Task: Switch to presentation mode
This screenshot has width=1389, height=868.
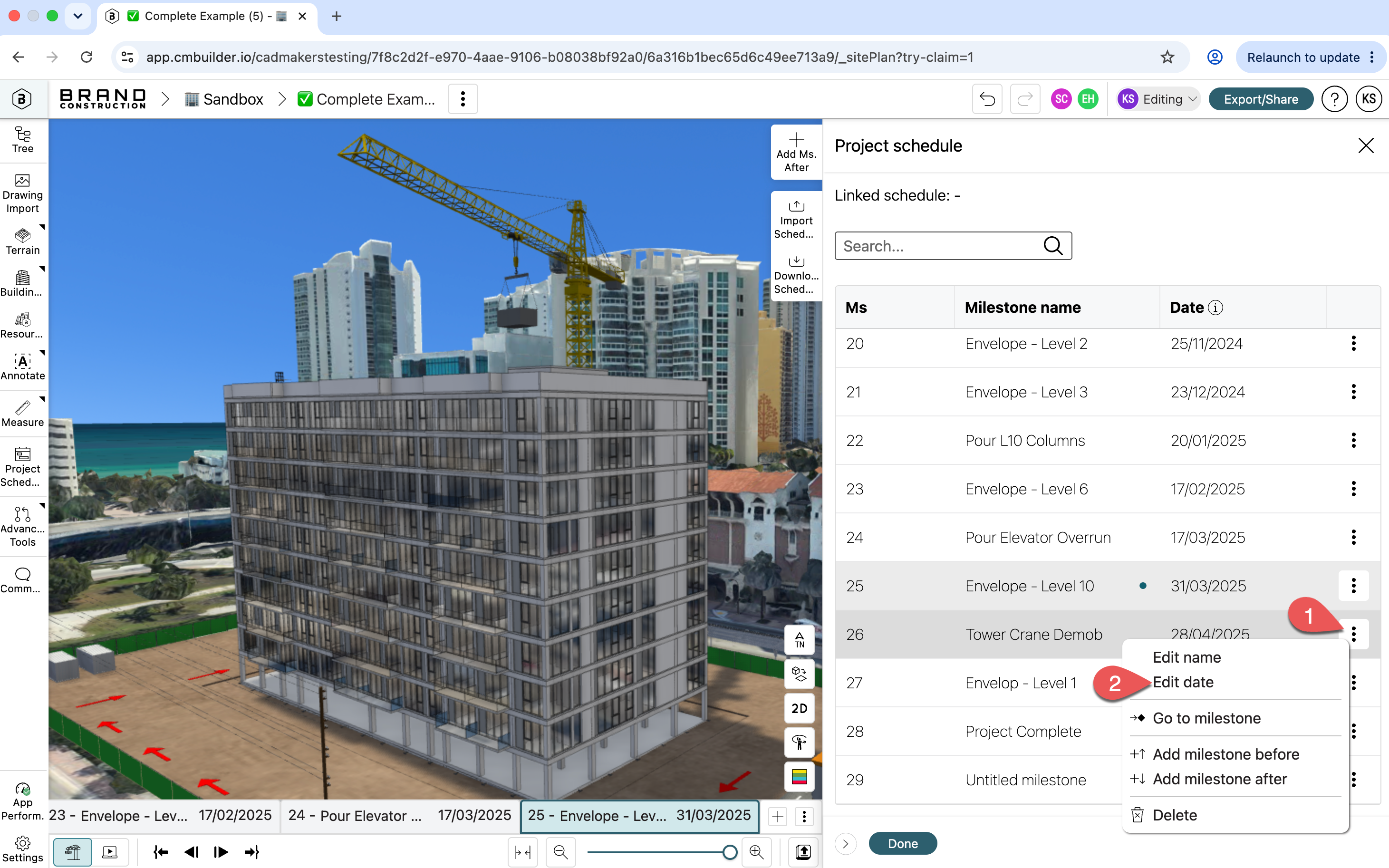Action: tap(110, 852)
